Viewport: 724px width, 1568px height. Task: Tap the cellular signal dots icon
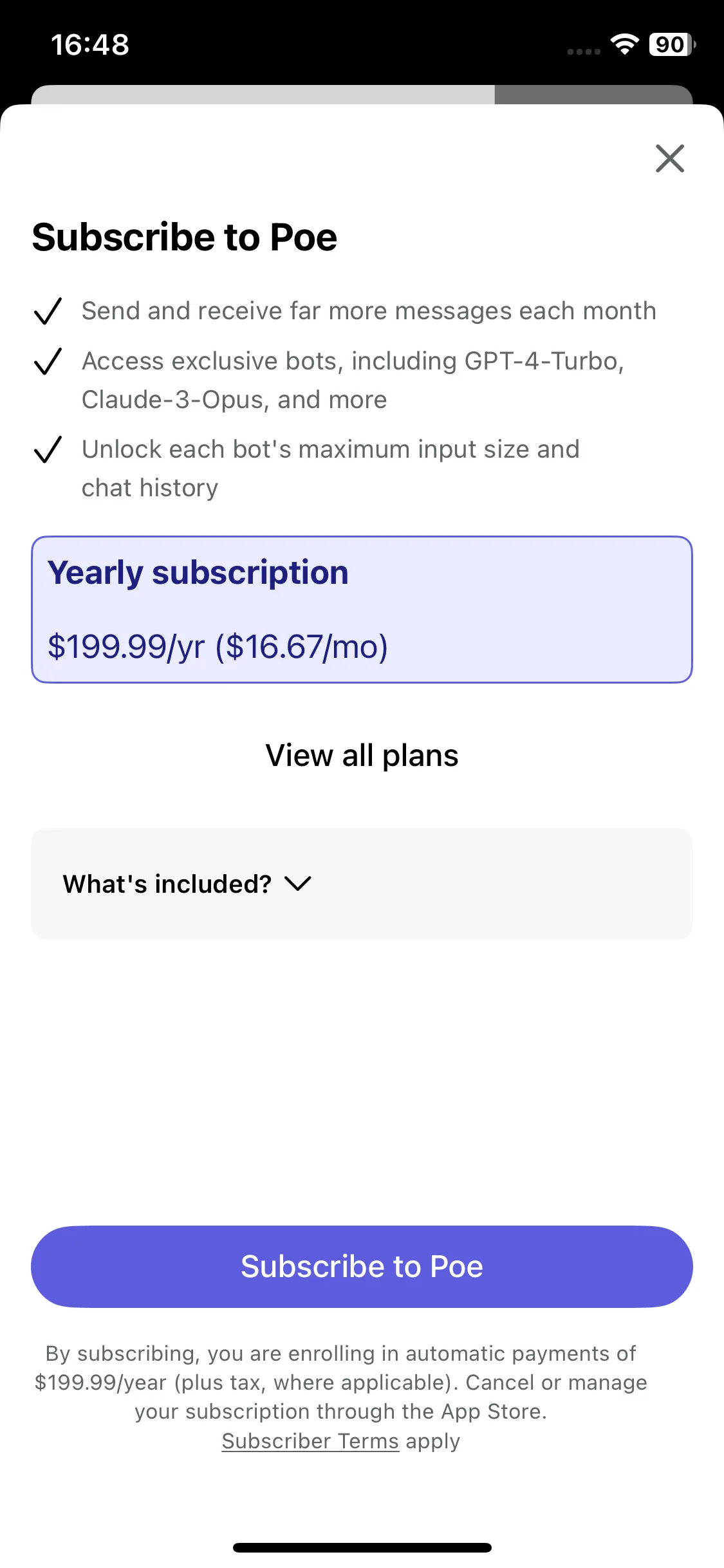pos(584,51)
